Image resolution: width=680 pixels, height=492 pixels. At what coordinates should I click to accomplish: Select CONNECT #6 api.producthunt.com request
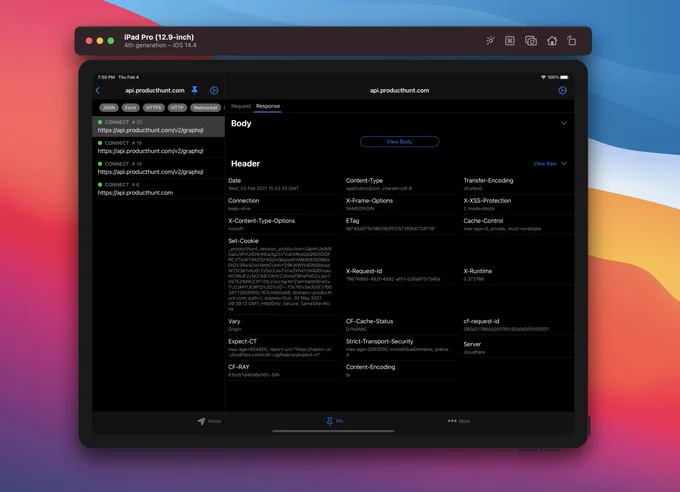point(158,189)
